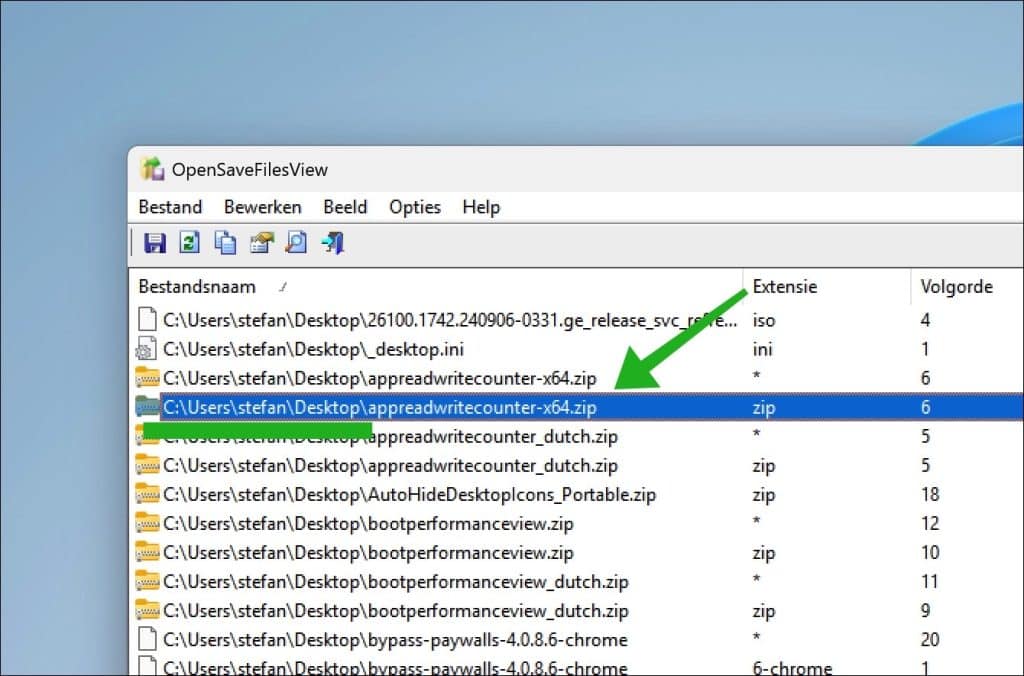This screenshot has height=676, width=1024.
Task: Open the Properties toolbar icon
Action: tap(262, 242)
